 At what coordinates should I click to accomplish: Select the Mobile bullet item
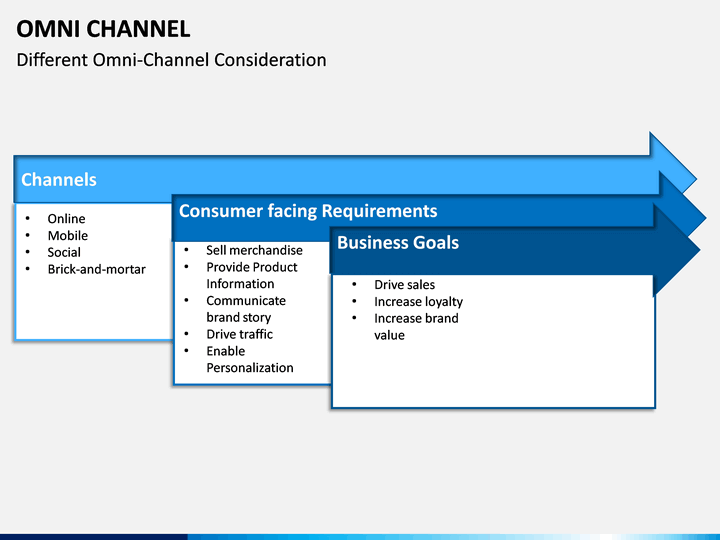pyautogui.click(x=68, y=236)
